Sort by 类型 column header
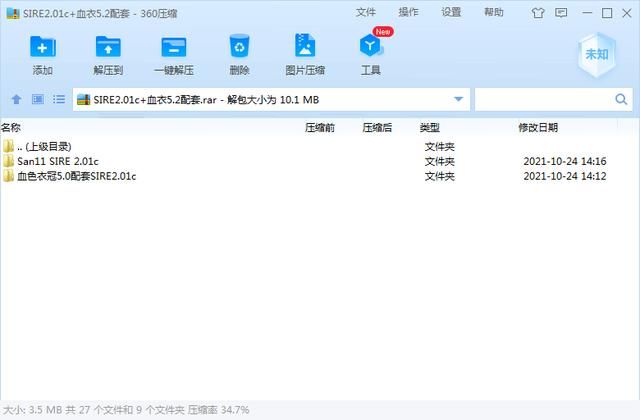 (x=430, y=127)
